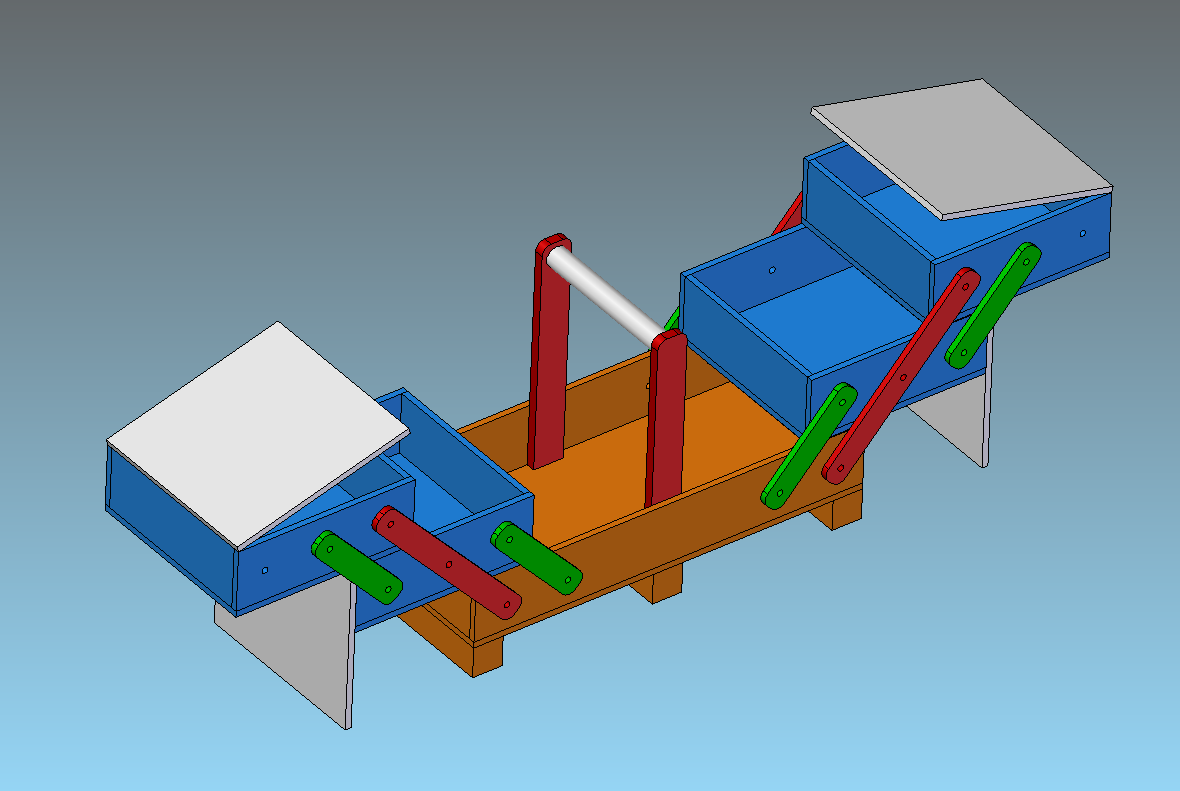
Task: Pick the upper-right green link arm
Action: coord(994,303)
